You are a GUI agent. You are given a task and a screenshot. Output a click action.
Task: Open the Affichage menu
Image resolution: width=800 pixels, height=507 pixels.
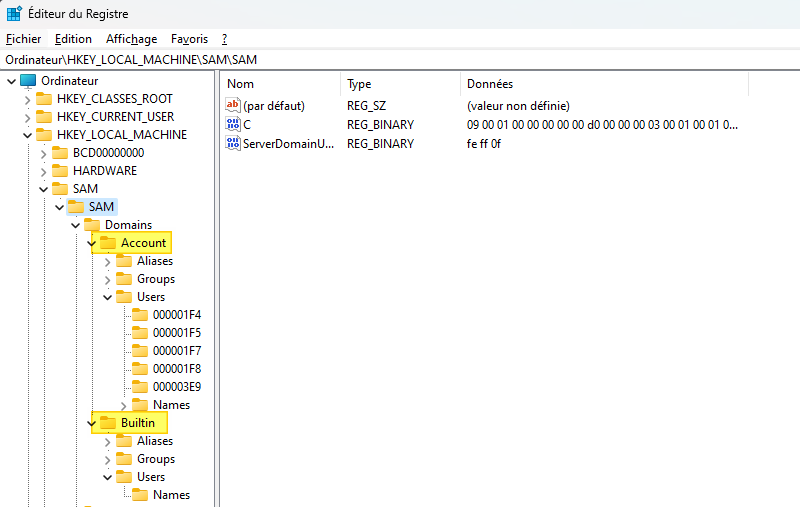pyautogui.click(x=132, y=39)
